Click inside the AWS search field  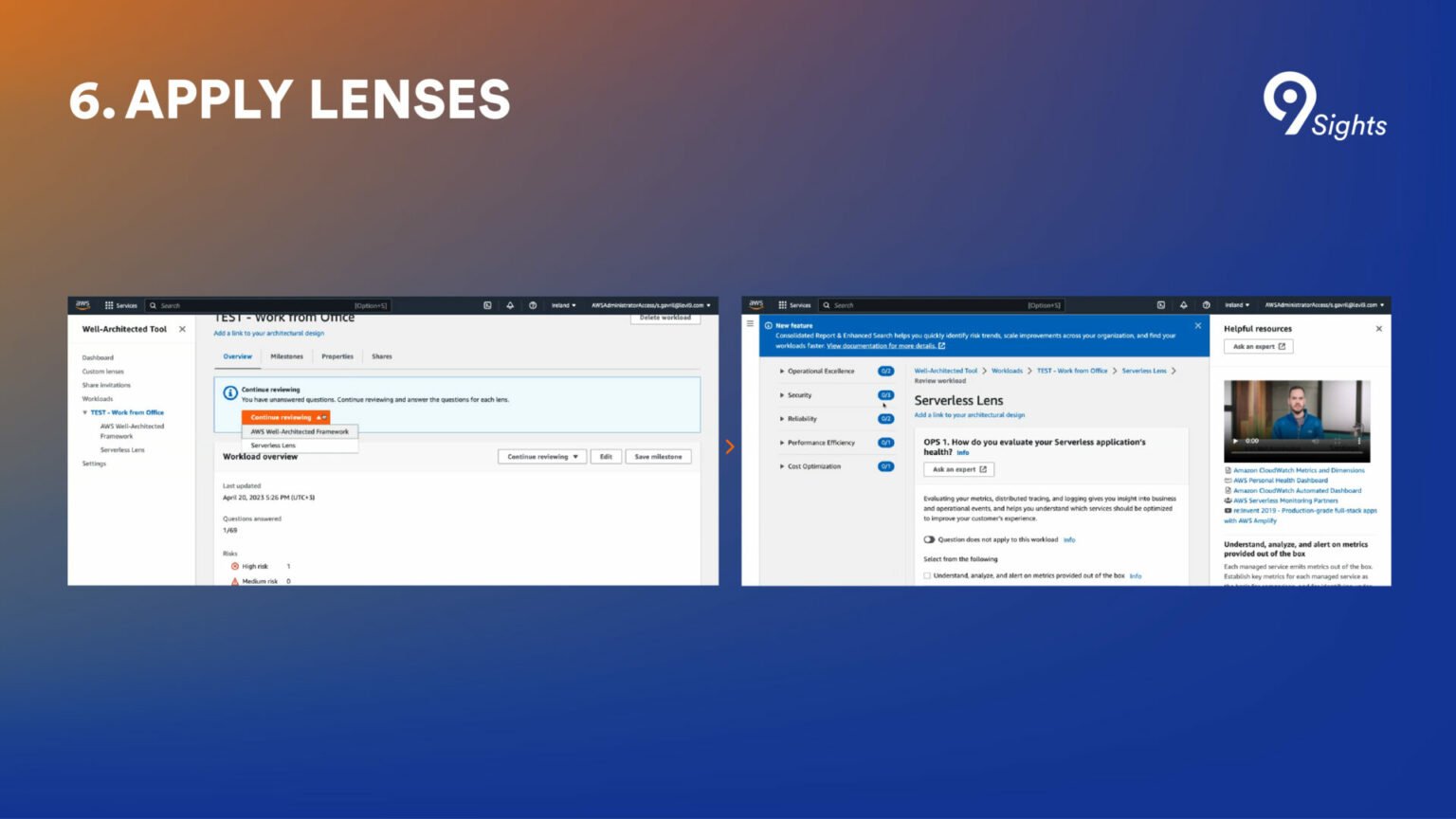pyautogui.click(x=237, y=305)
